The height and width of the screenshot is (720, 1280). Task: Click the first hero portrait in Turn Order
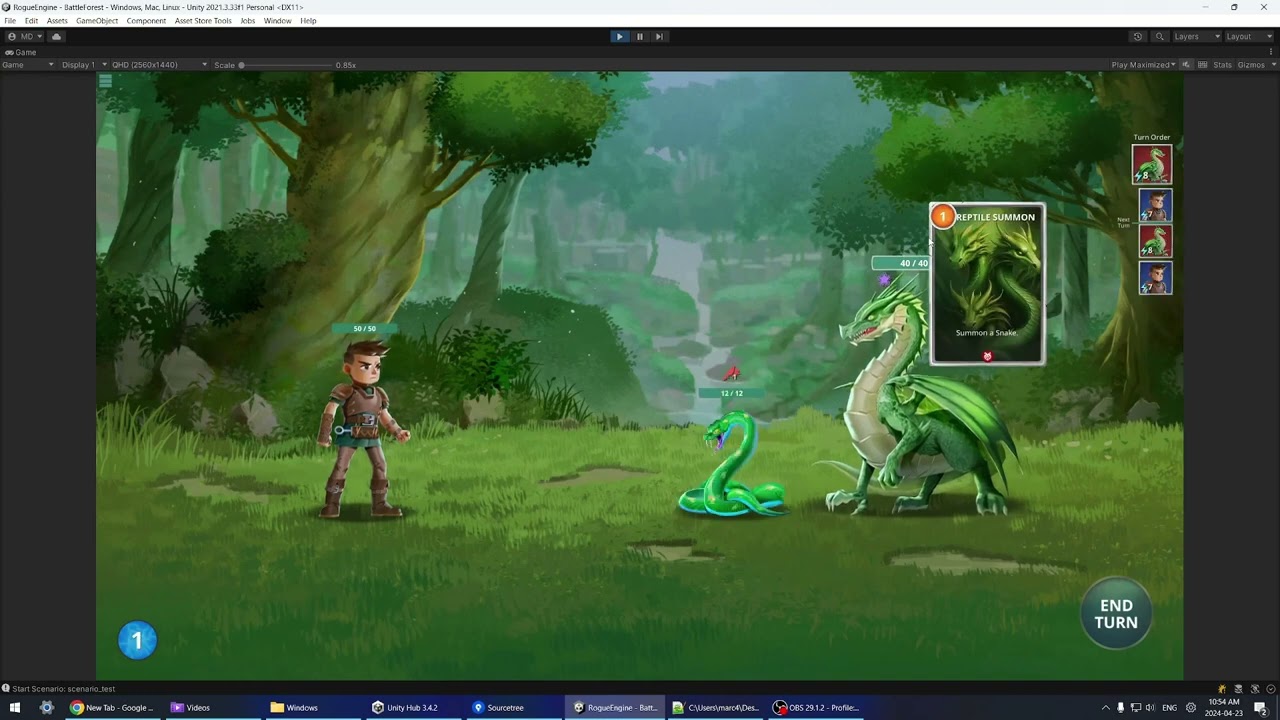[x=1155, y=205]
